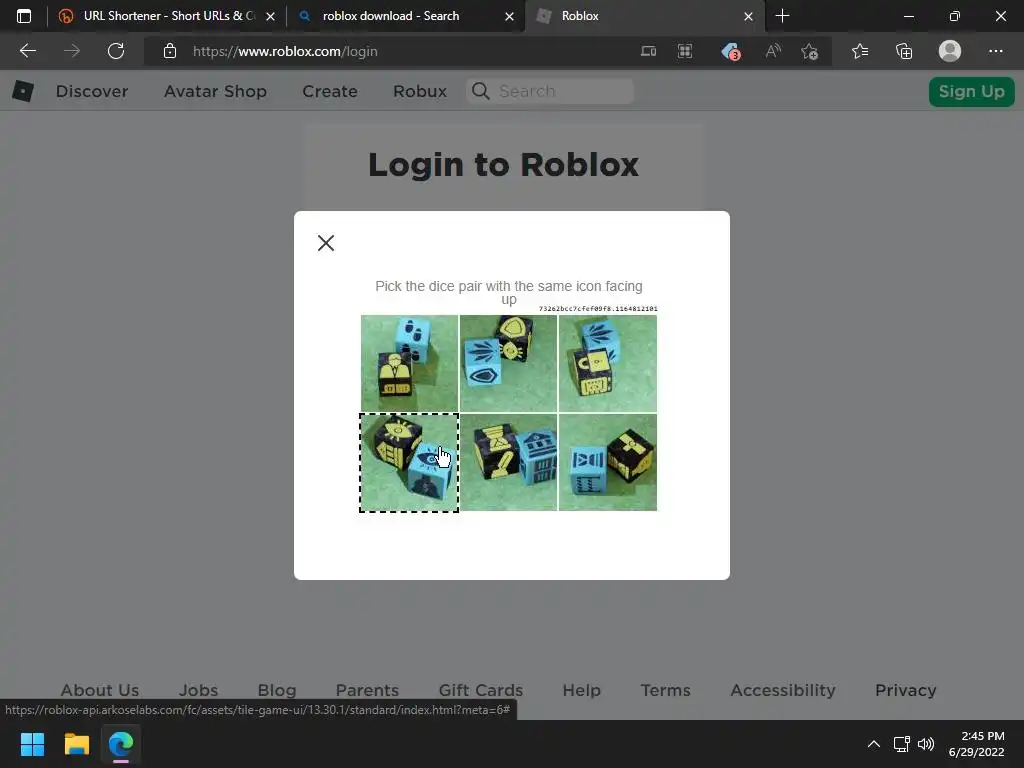Open the tab actions menu icon

24,16
